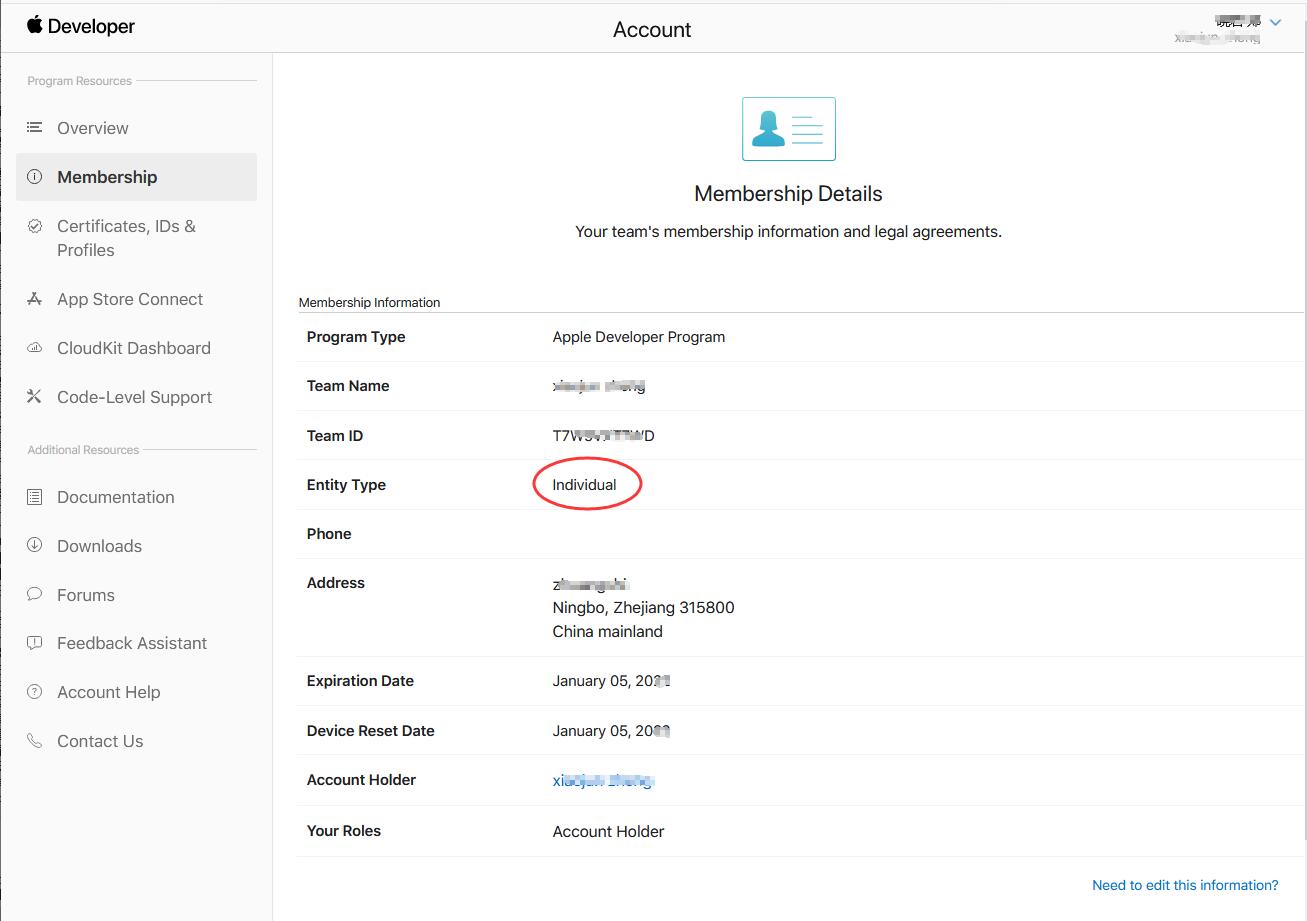Image resolution: width=1307 pixels, height=921 pixels.
Task: Click the Apple Developer logo
Action: point(81,26)
